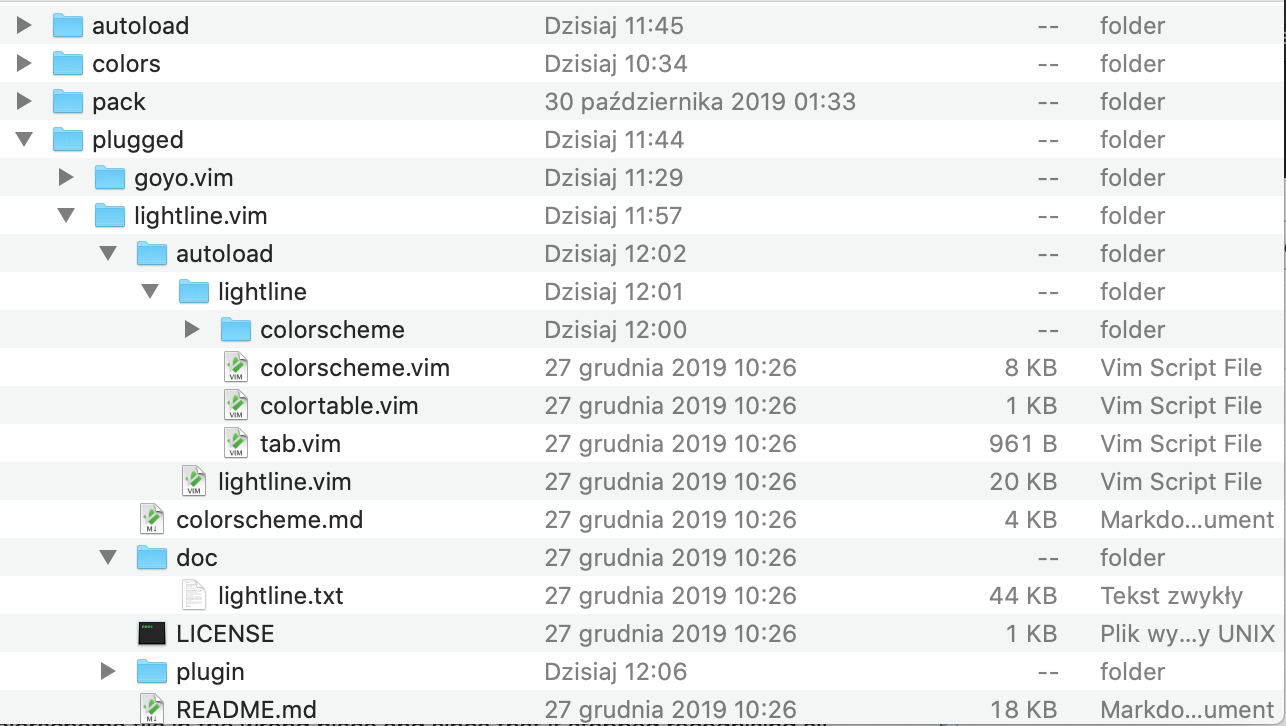Expand the goyo.vim folder
Screen dimensions: 1286x726
pyautogui.click(x=66, y=177)
